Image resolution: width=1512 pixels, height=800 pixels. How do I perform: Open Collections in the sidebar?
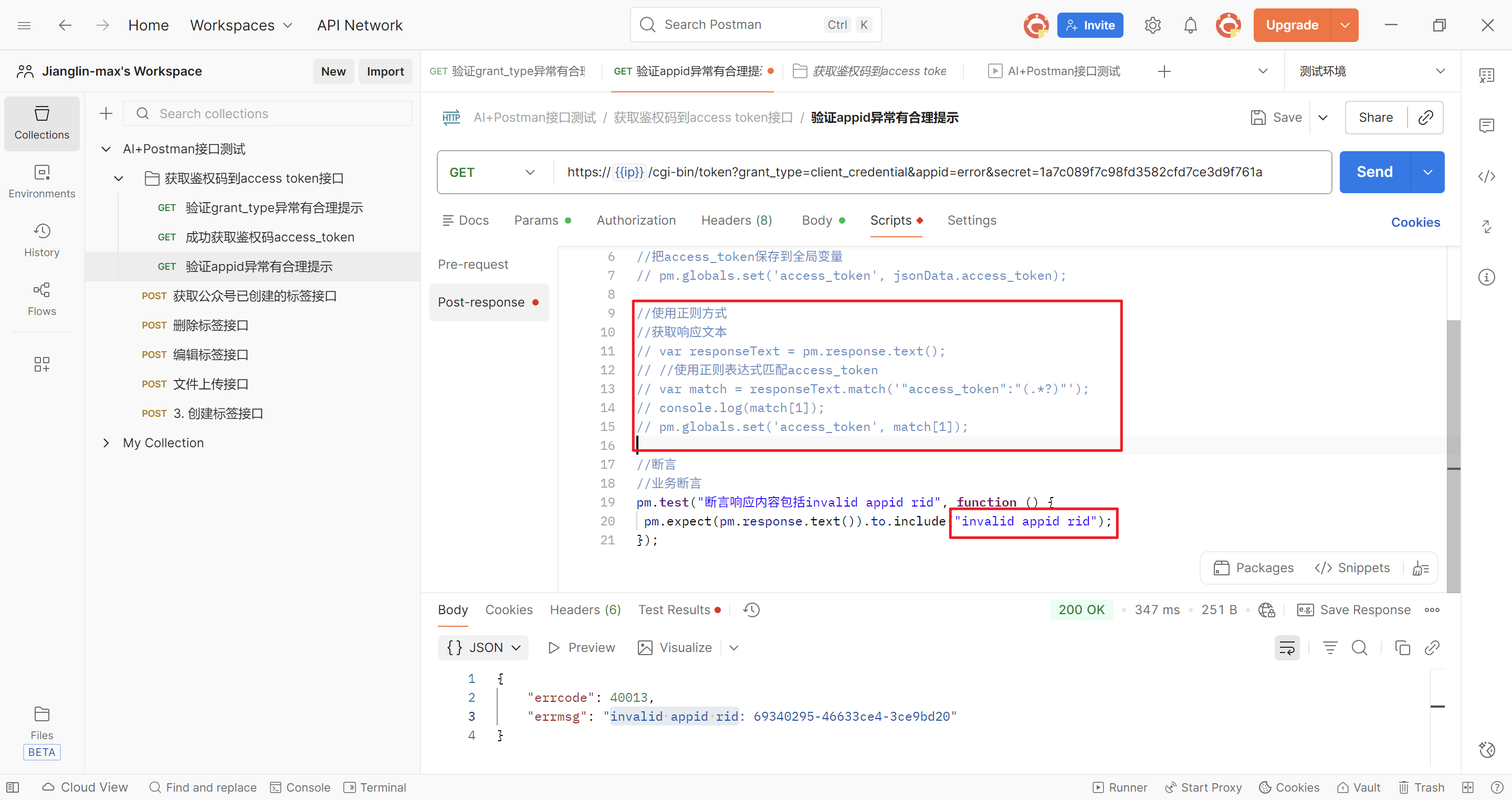(41, 123)
